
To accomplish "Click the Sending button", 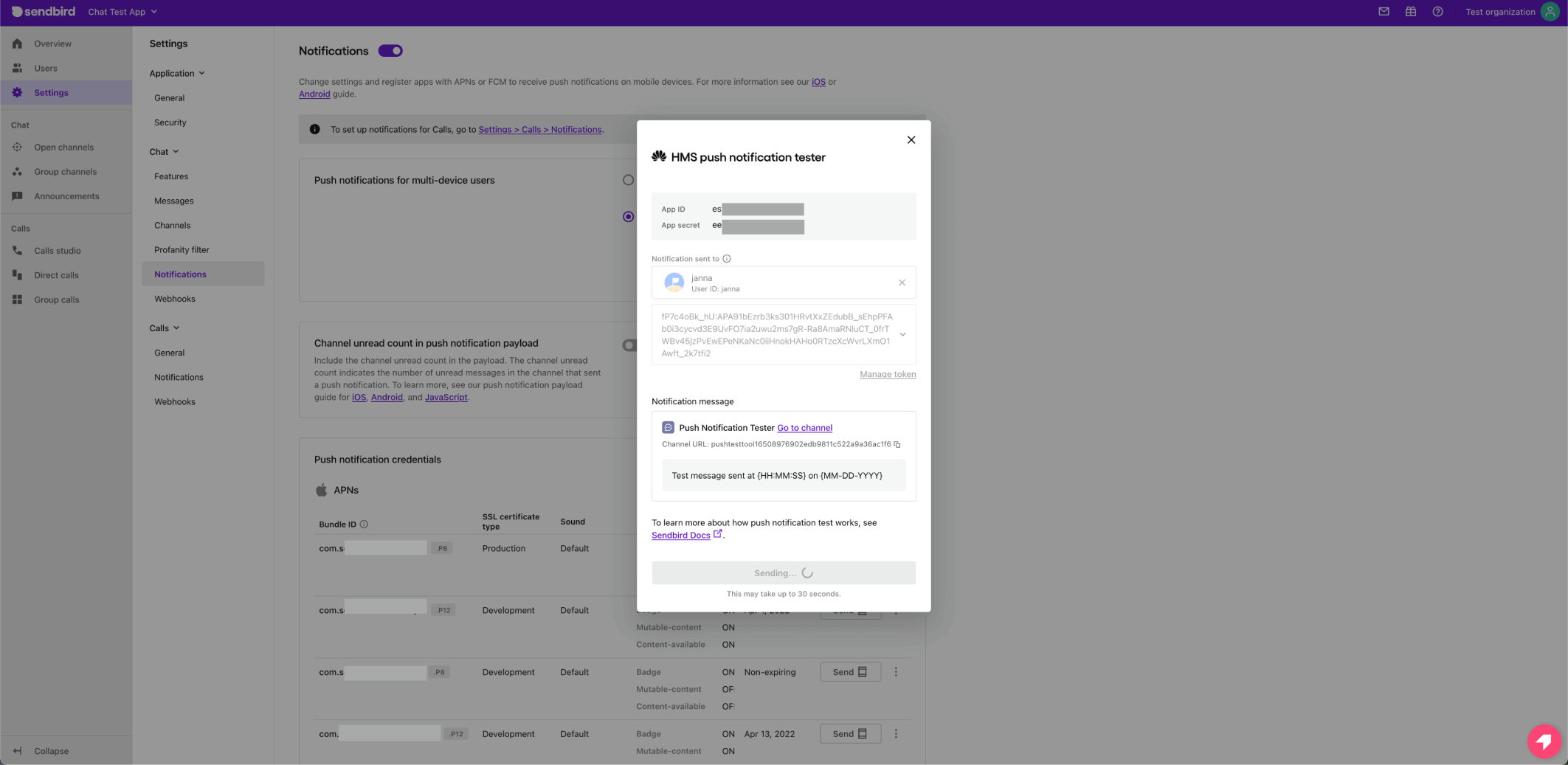I will 784,573.
